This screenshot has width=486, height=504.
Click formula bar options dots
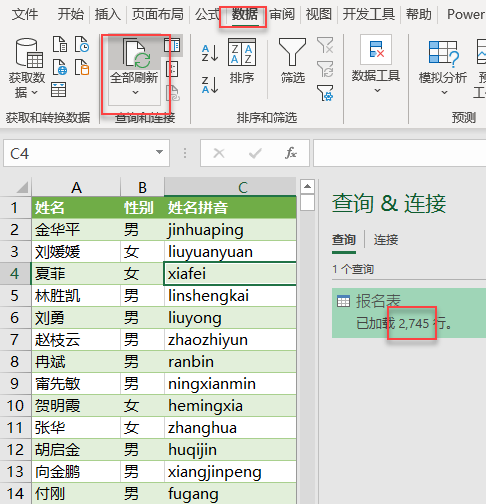point(185,153)
